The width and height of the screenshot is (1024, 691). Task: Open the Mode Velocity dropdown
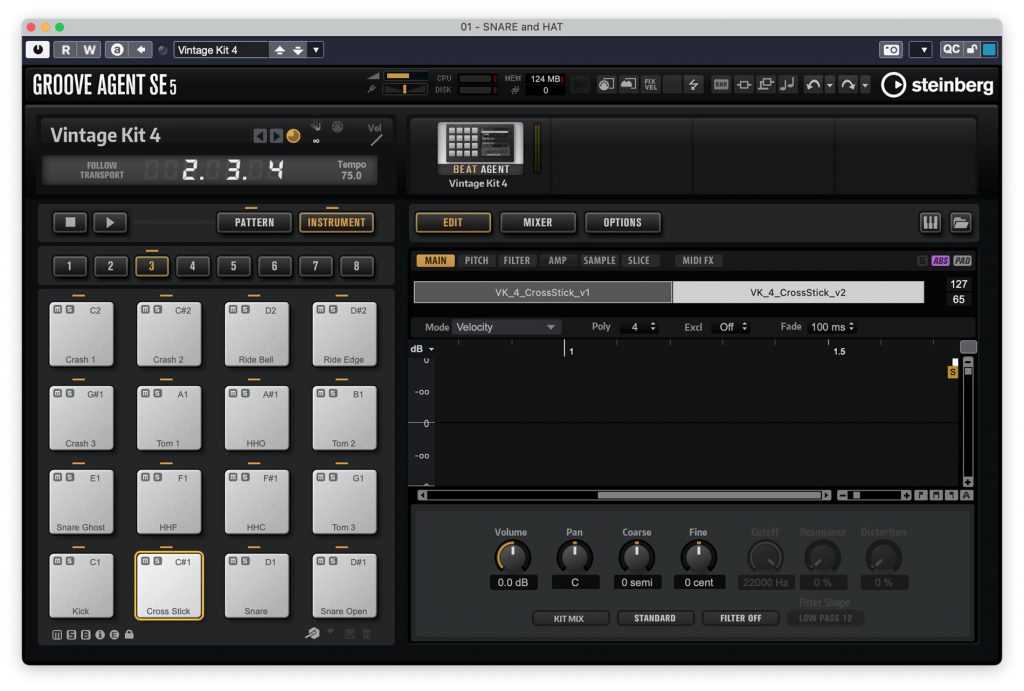505,327
